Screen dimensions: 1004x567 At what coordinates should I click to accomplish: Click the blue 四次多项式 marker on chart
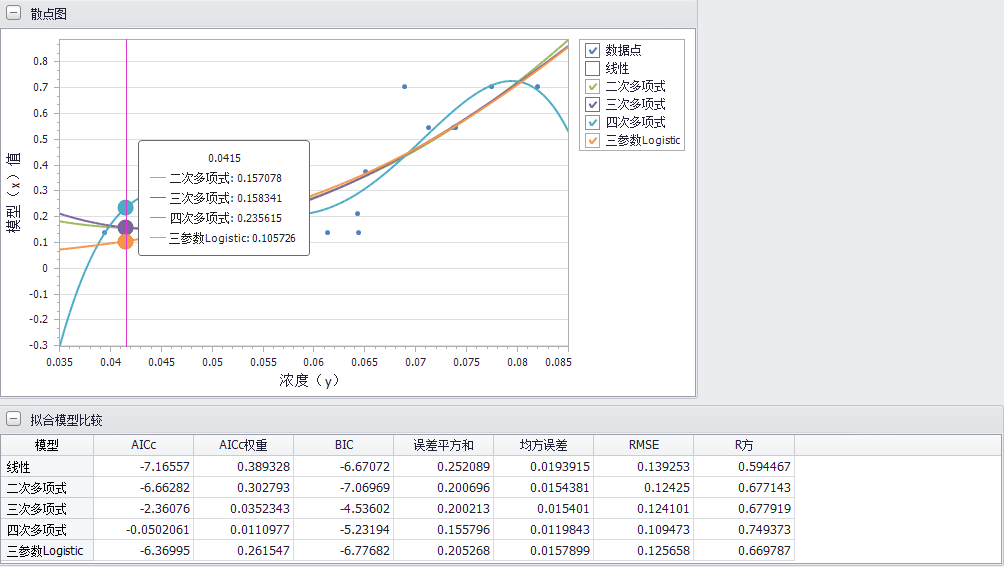(125, 207)
